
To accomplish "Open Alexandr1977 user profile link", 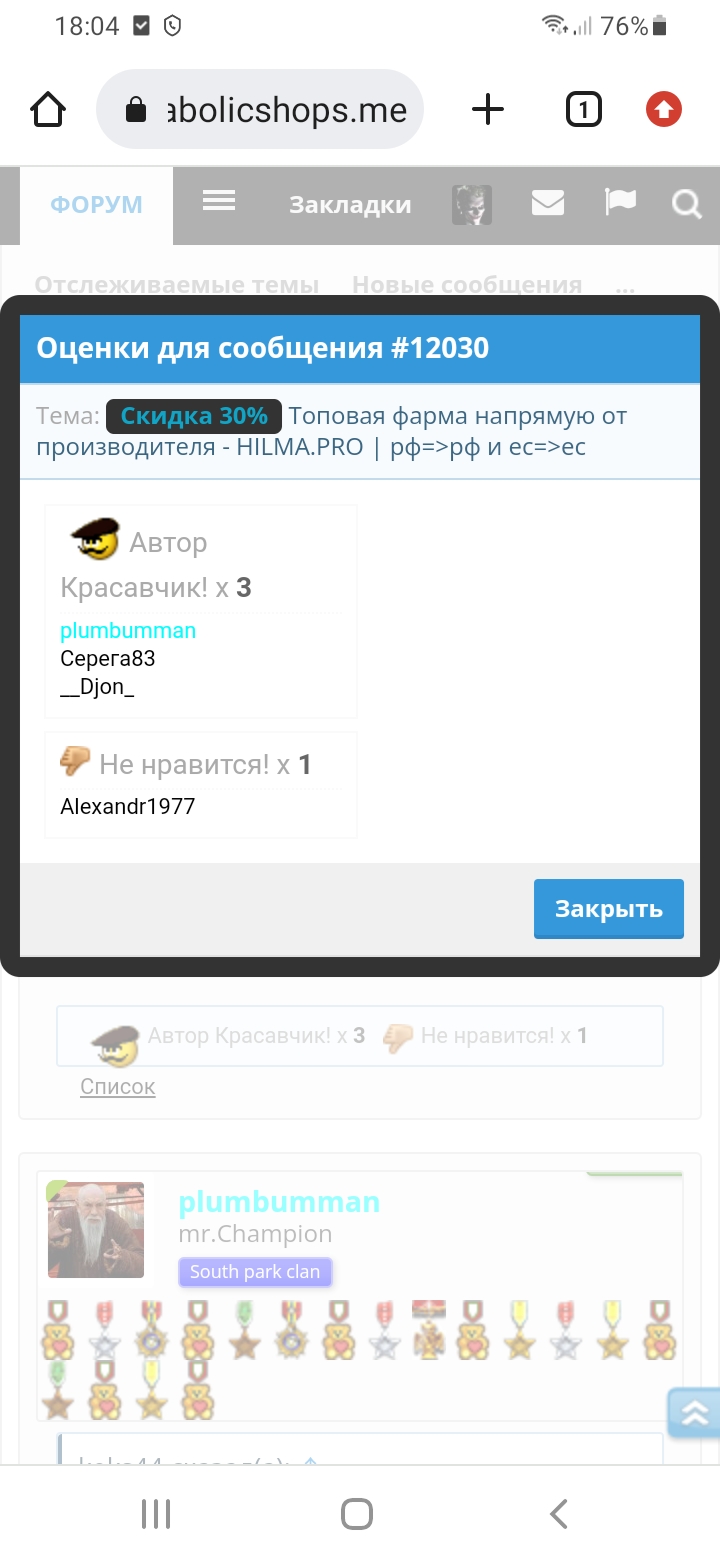I will click(x=128, y=806).
